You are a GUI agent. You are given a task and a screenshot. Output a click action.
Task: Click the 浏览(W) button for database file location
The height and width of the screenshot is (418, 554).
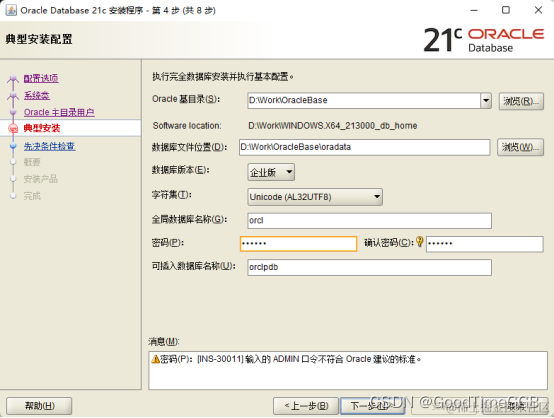[520, 147]
